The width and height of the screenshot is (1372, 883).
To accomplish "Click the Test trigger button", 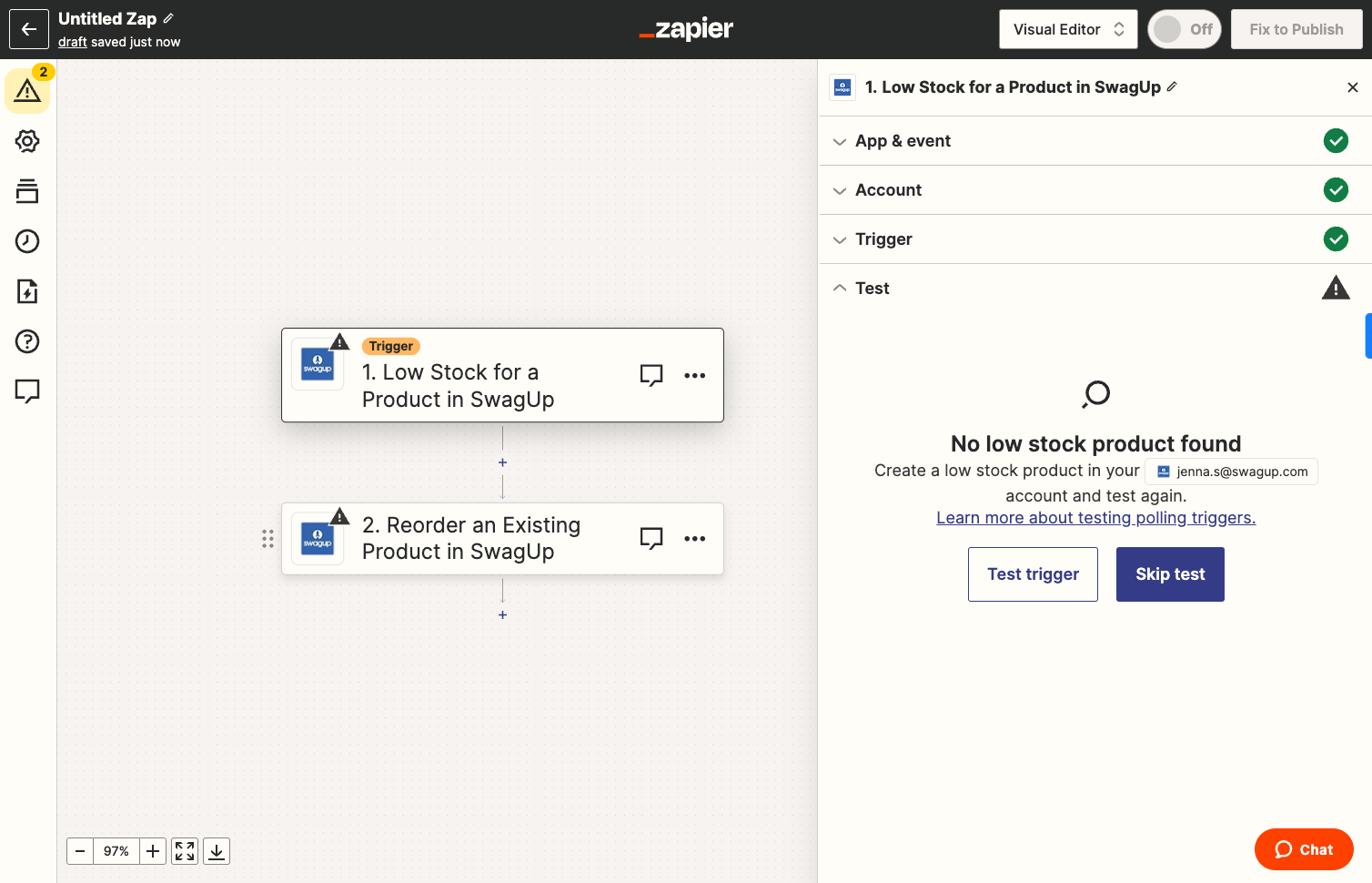I will click(1033, 574).
